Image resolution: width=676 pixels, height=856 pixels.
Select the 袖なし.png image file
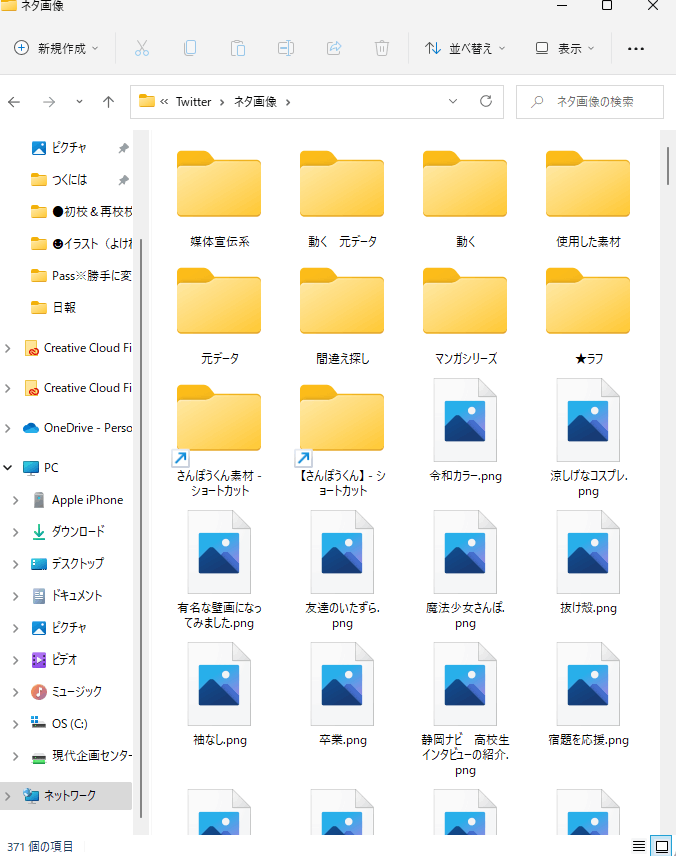(220, 696)
